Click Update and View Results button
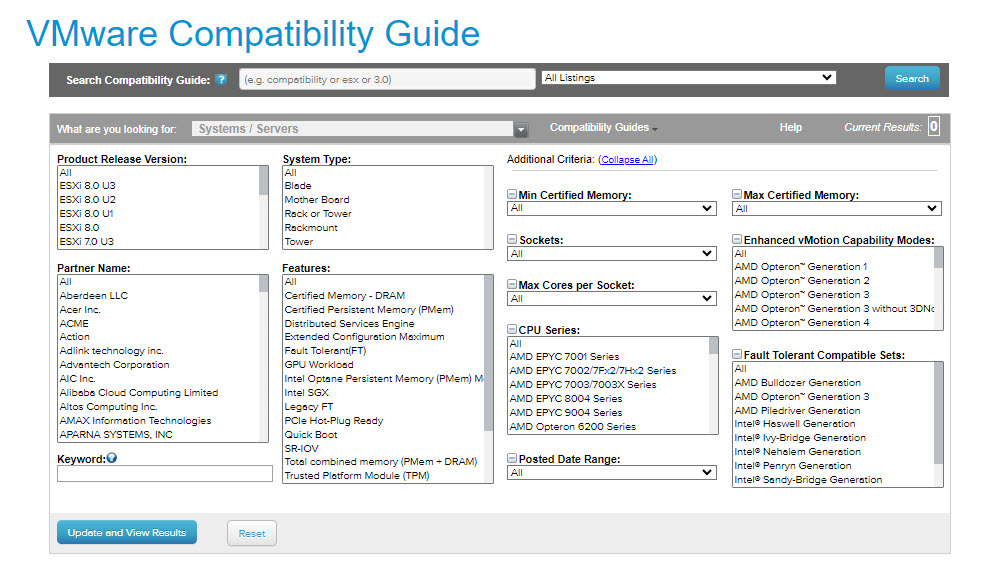This screenshot has height=562, width=988. [127, 532]
